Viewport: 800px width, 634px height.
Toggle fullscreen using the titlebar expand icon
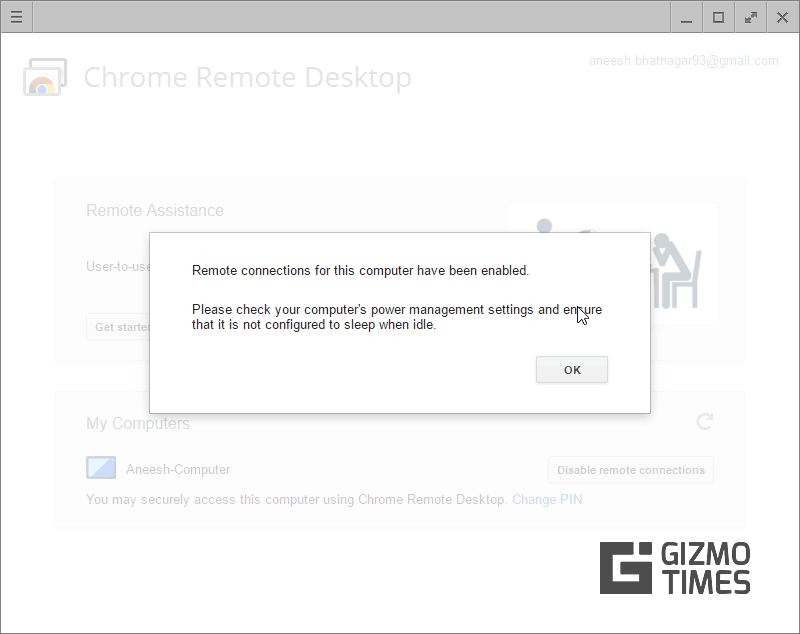[x=750, y=17]
